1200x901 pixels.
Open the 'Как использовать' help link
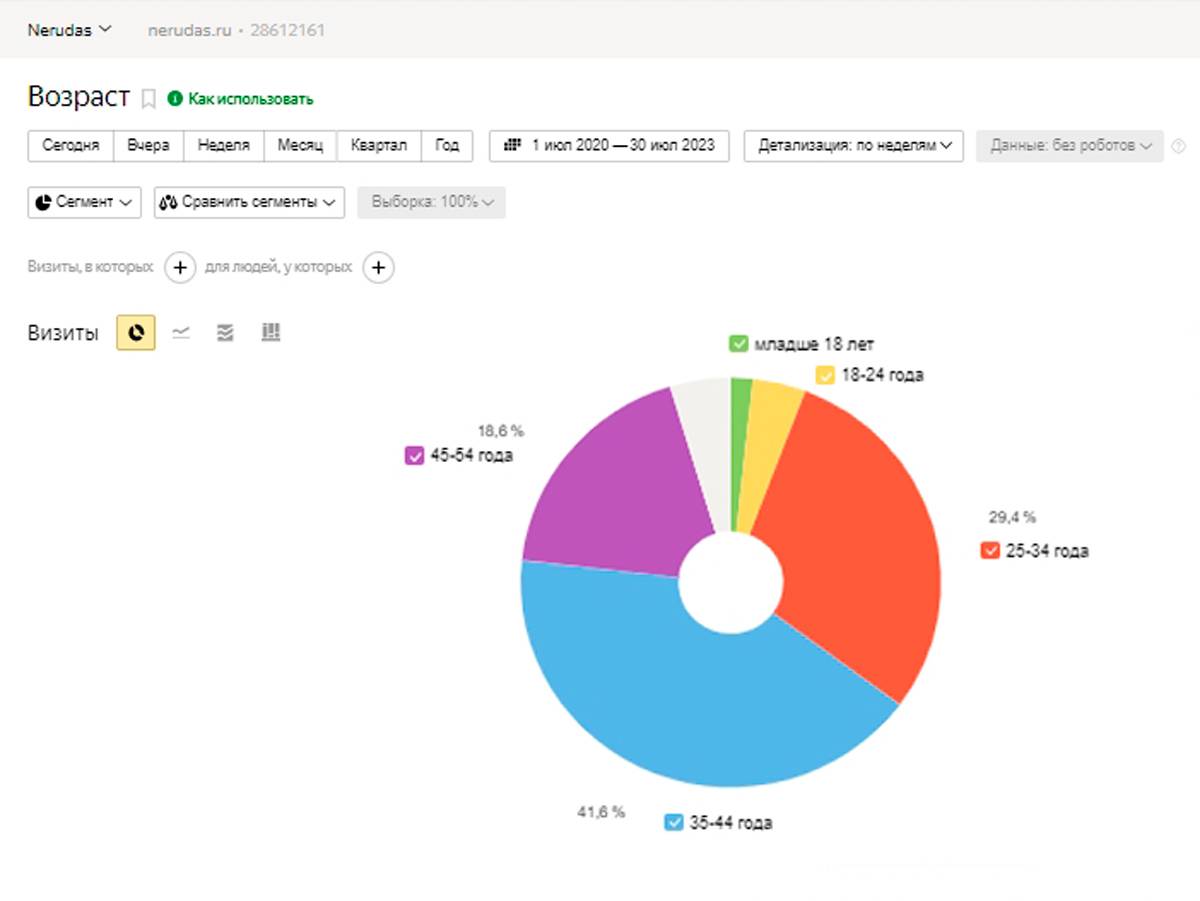tap(250, 99)
